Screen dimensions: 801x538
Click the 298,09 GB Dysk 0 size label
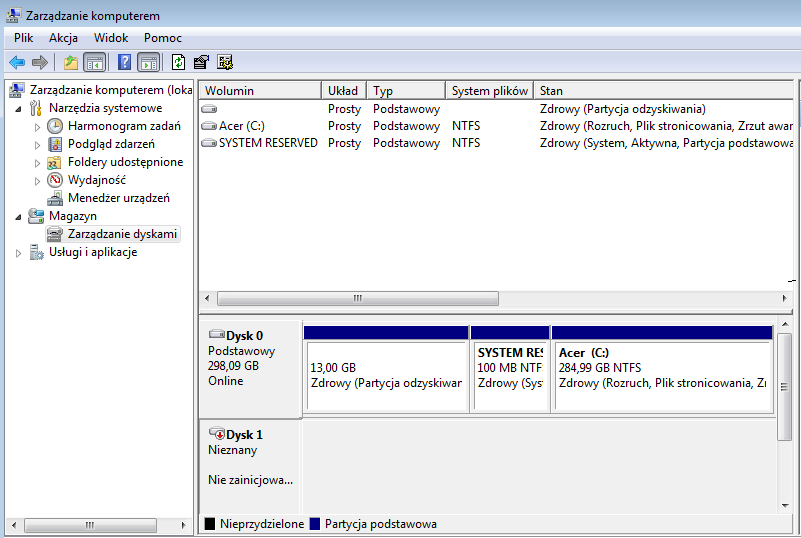coord(233,366)
